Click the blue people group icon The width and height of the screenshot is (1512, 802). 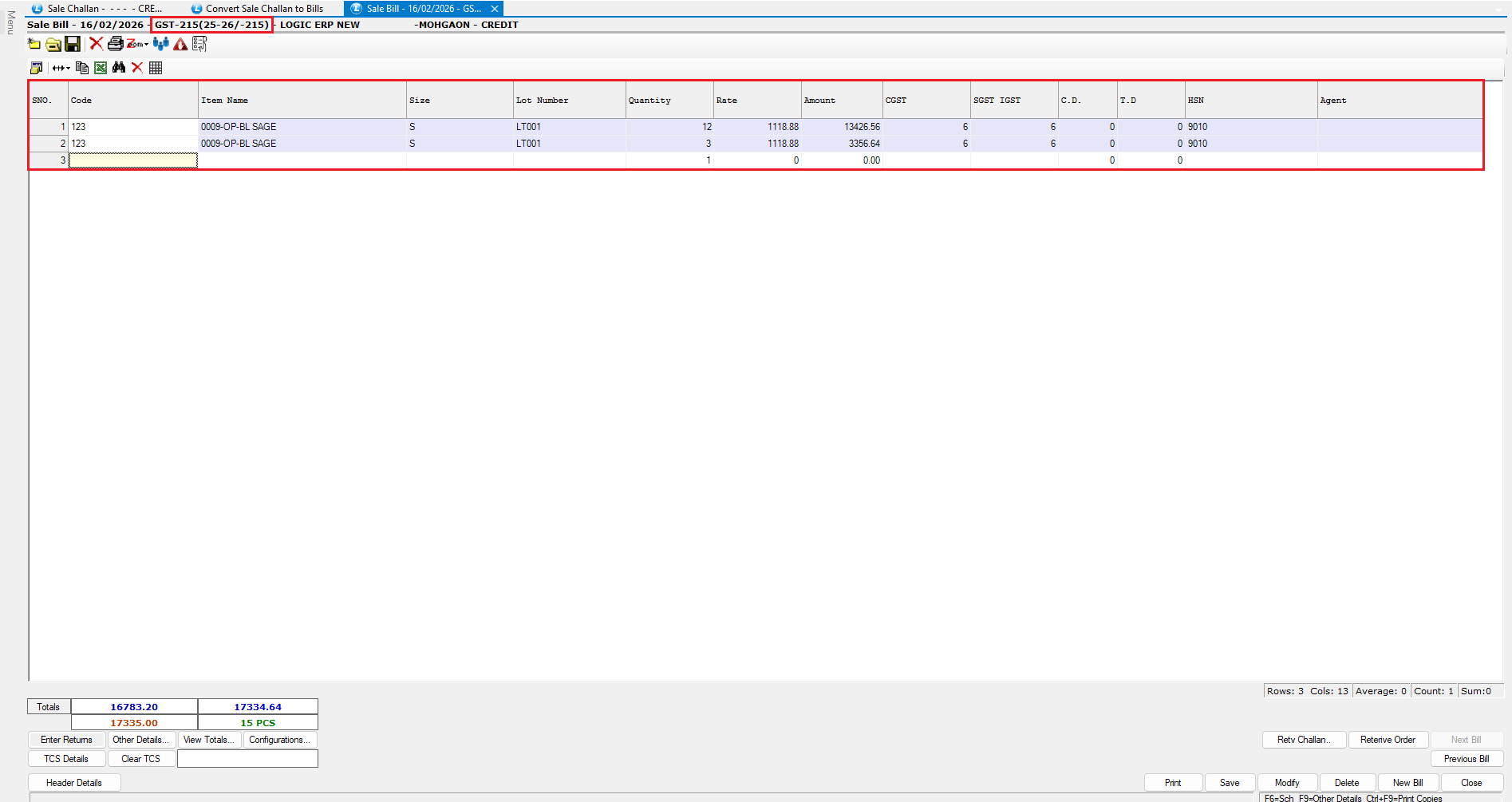161,44
